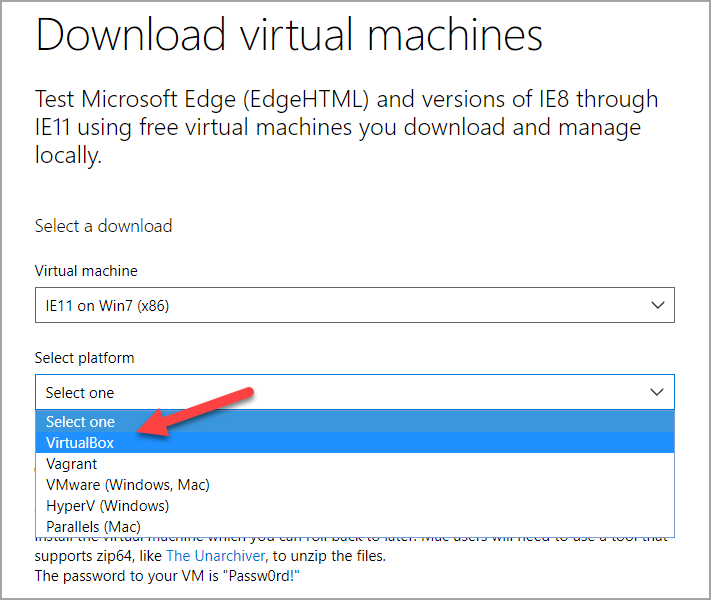Click the VM password text line

167,576
